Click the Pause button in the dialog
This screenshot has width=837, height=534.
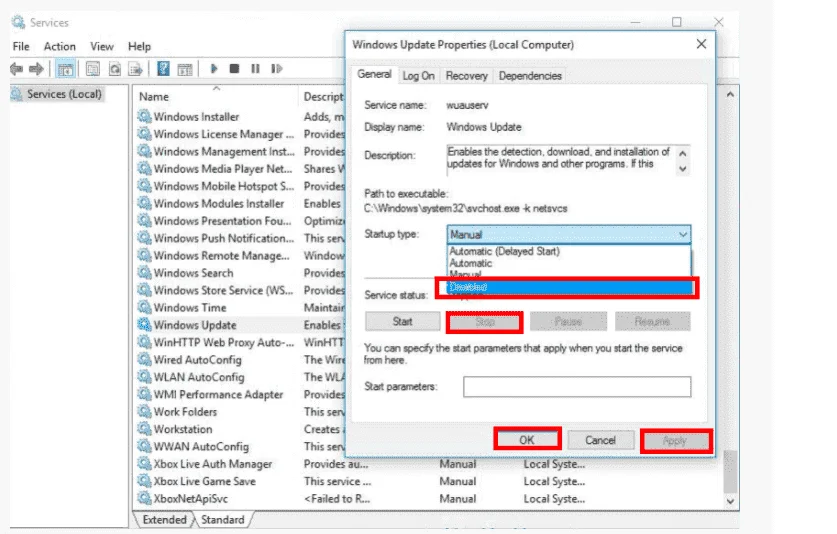click(x=568, y=321)
